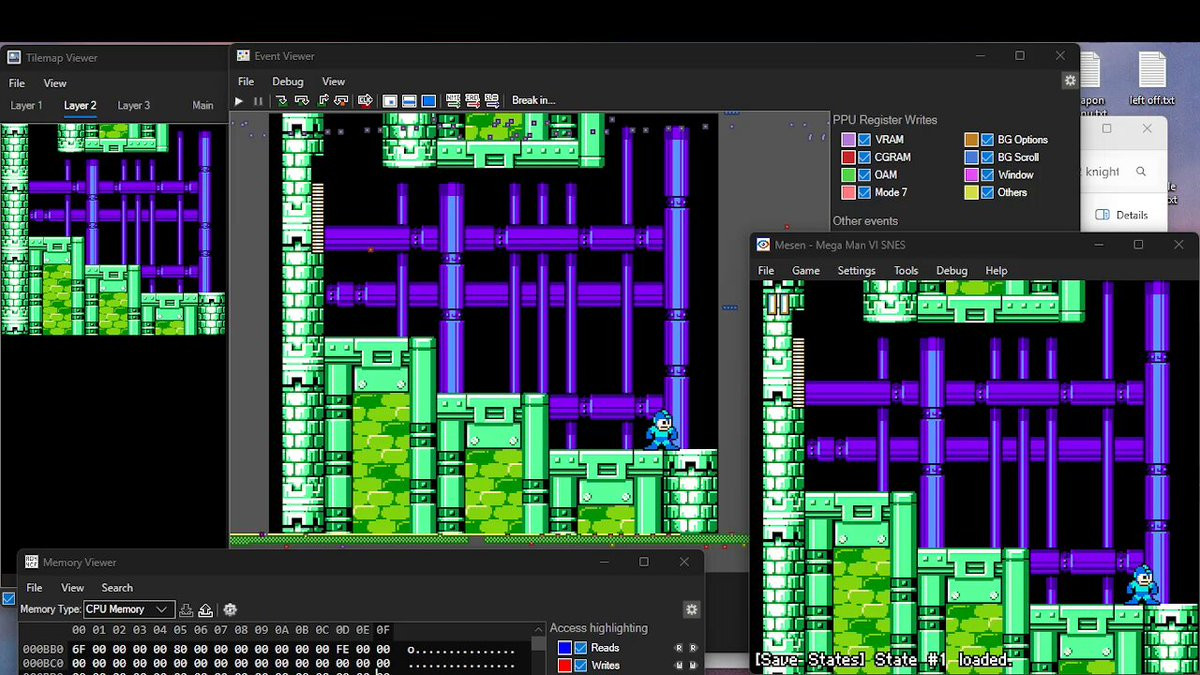Click the Run one scanline icon
Screen dimensions: 1200x675
click(x=409, y=101)
